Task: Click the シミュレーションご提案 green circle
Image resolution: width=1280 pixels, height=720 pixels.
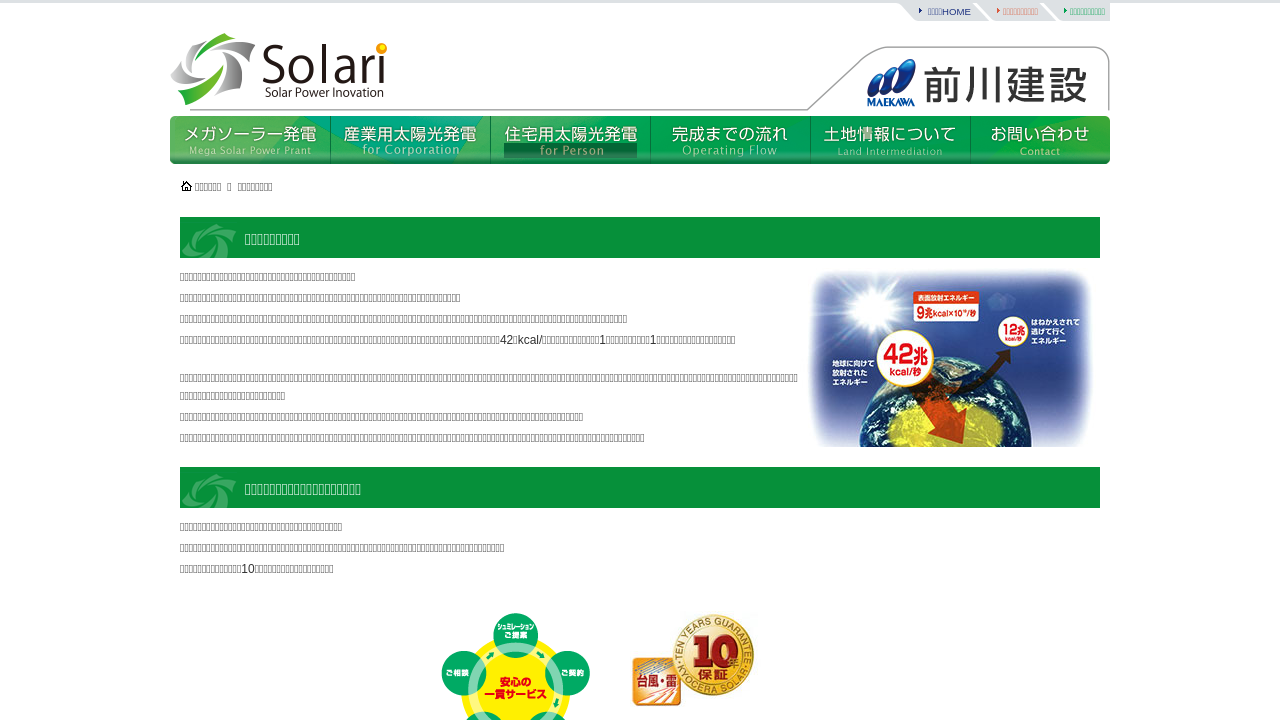Action: (516, 634)
